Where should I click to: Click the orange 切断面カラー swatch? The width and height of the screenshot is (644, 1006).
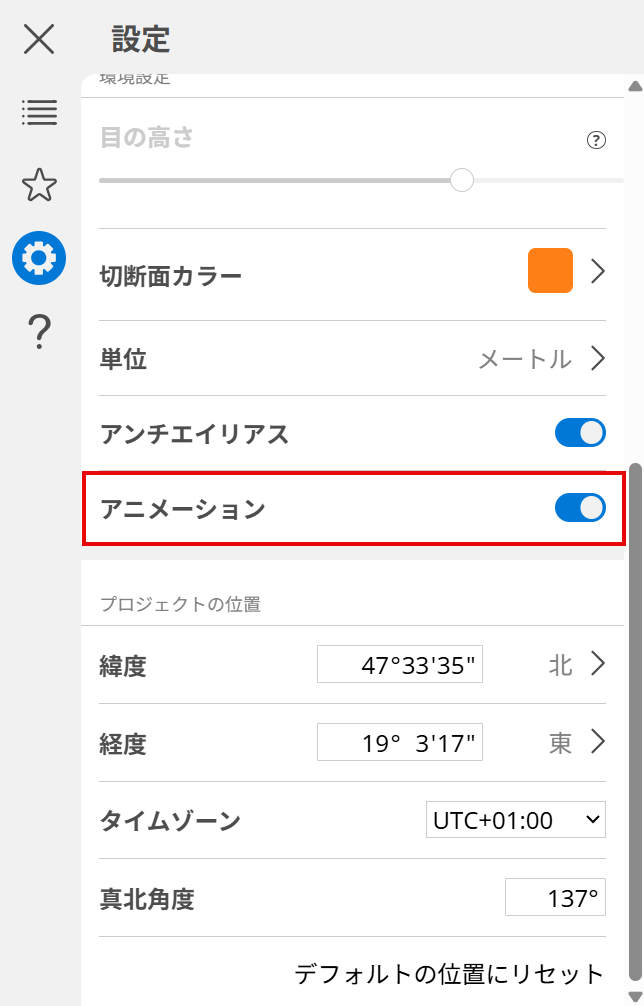click(x=550, y=271)
